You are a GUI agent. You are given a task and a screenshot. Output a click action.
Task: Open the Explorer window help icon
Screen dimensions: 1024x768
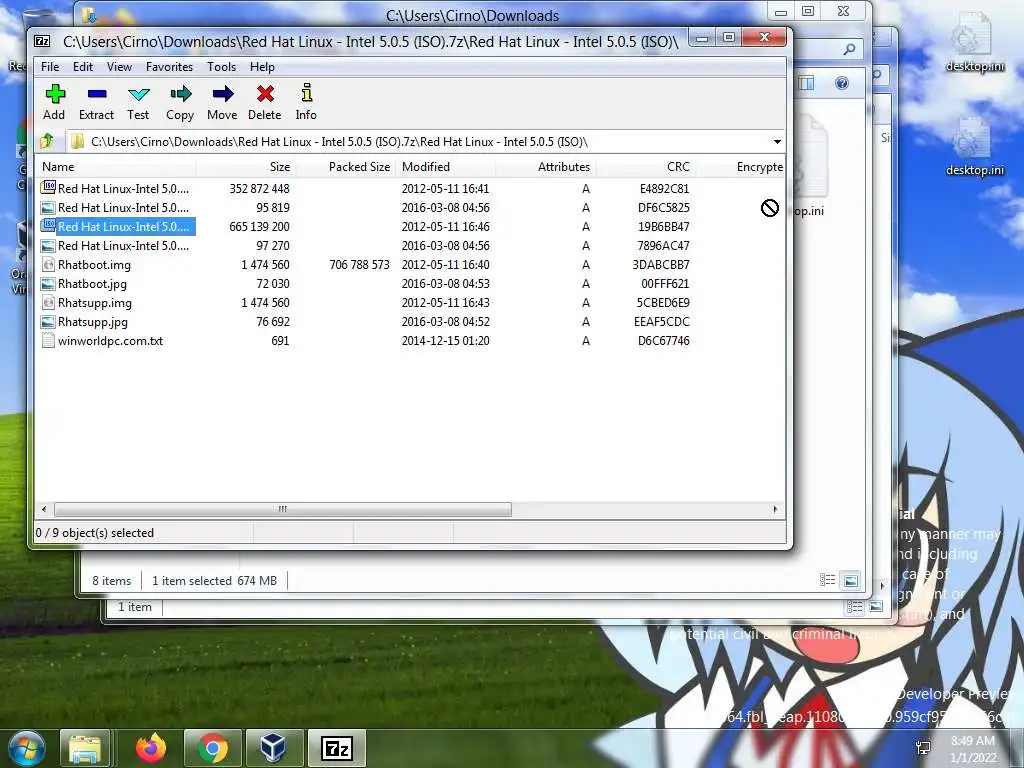tap(842, 83)
